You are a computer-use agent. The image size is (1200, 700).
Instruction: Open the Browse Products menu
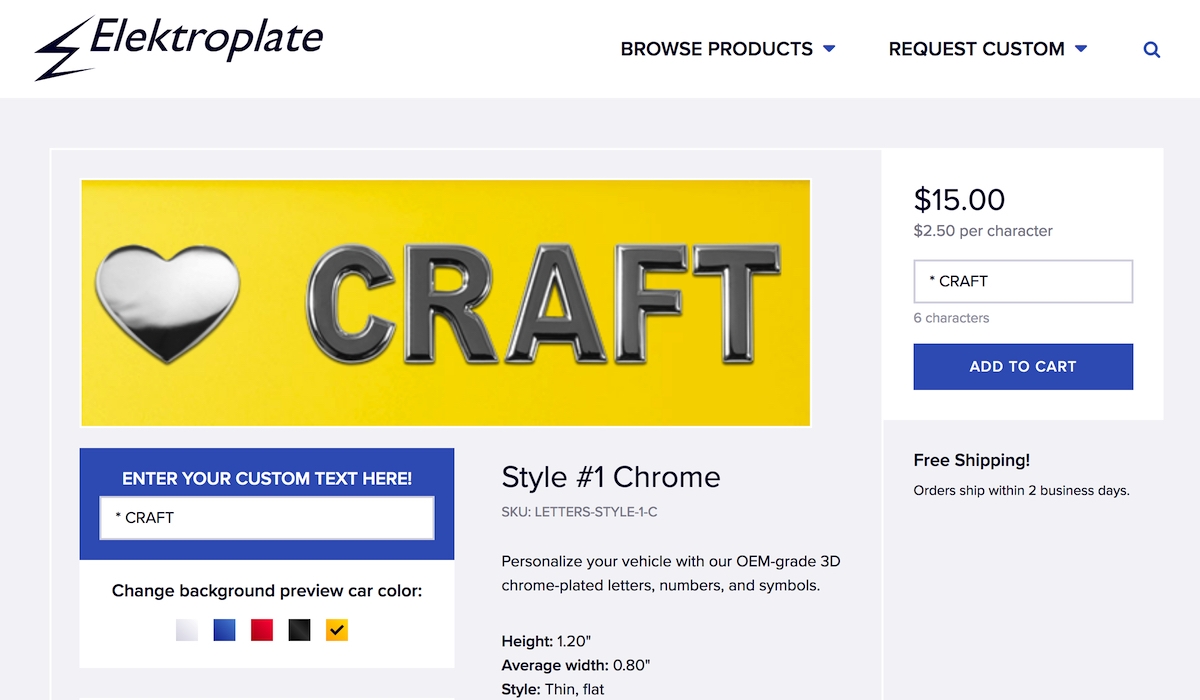[716, 49]
